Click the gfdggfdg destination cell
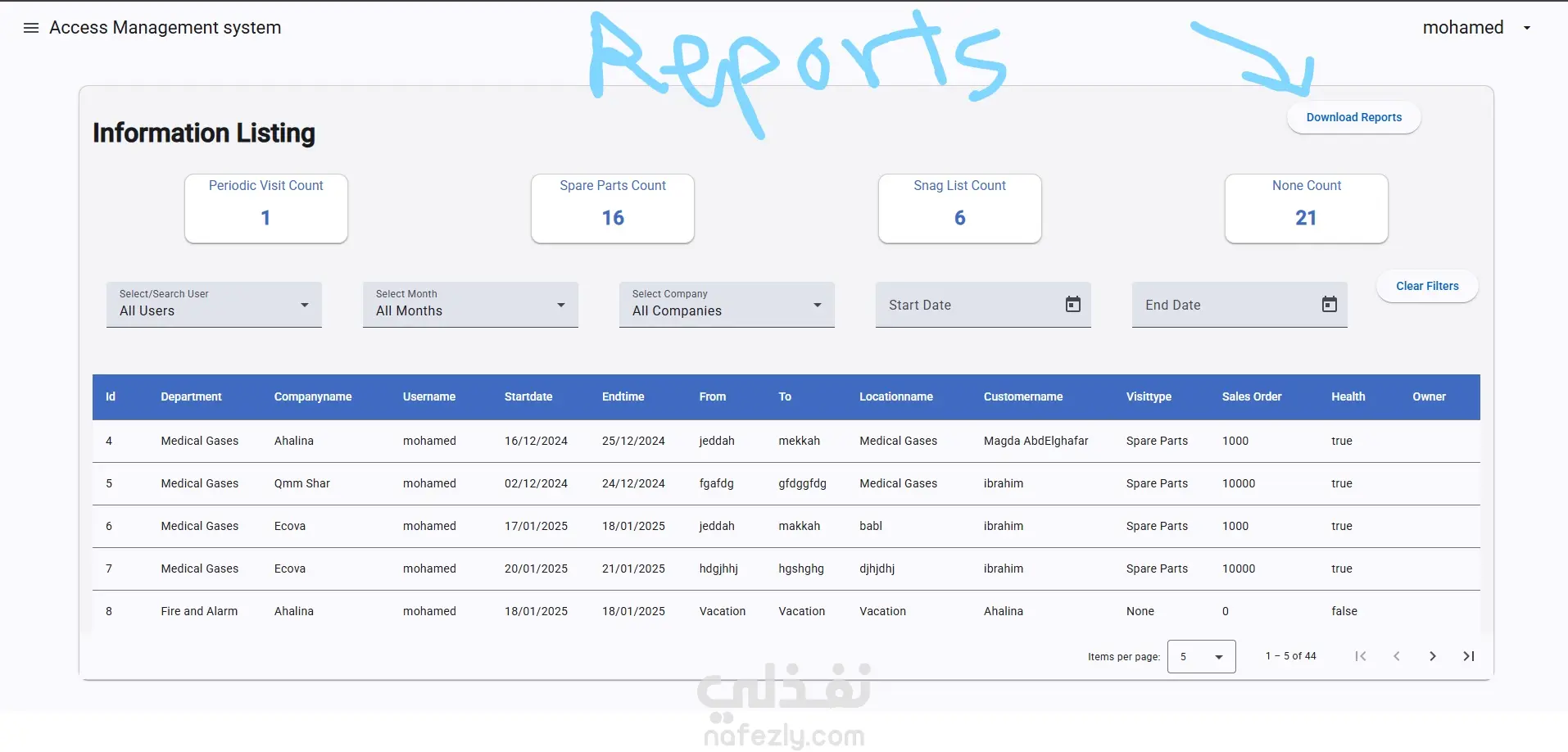Screen dimensions: 1568x752 tap(802, 483)
